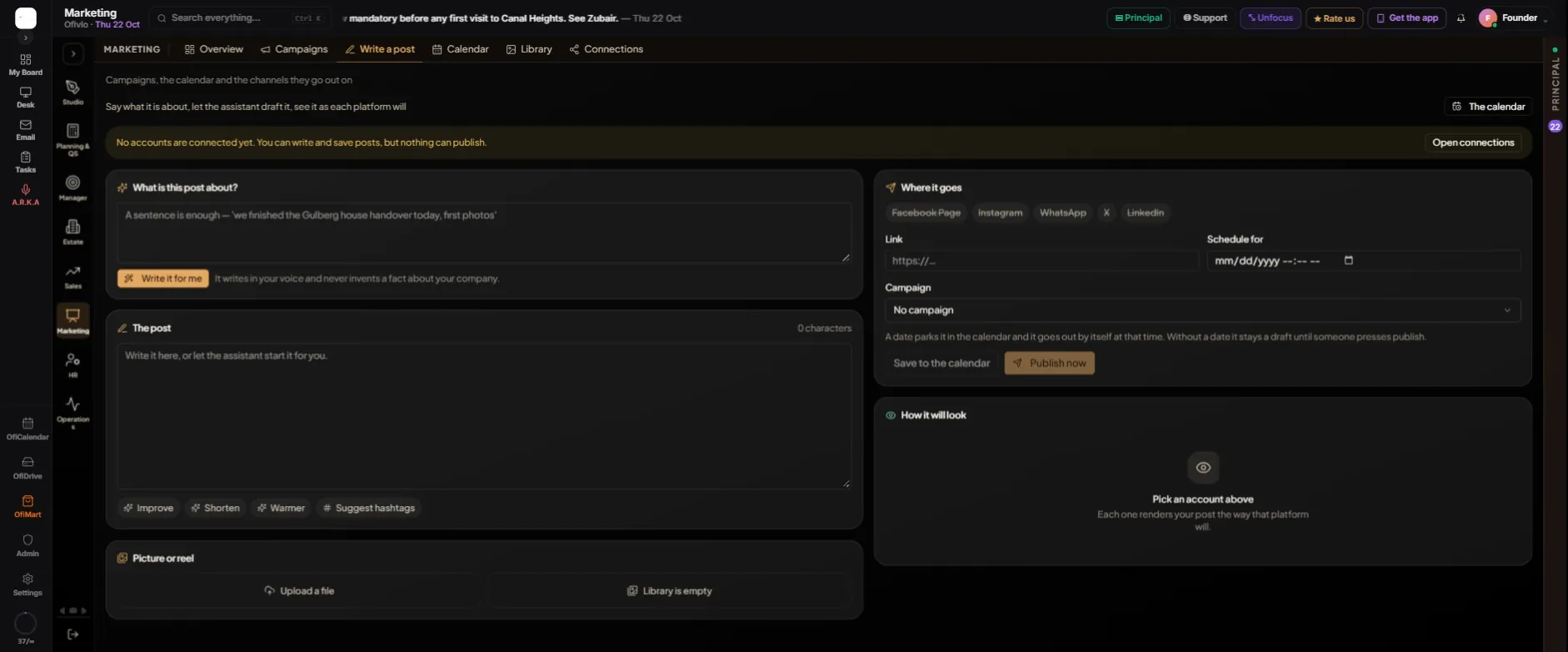Click the Publish now button
The image size is (1568, 652).
pyautogui.click(x=1049, y=363)
